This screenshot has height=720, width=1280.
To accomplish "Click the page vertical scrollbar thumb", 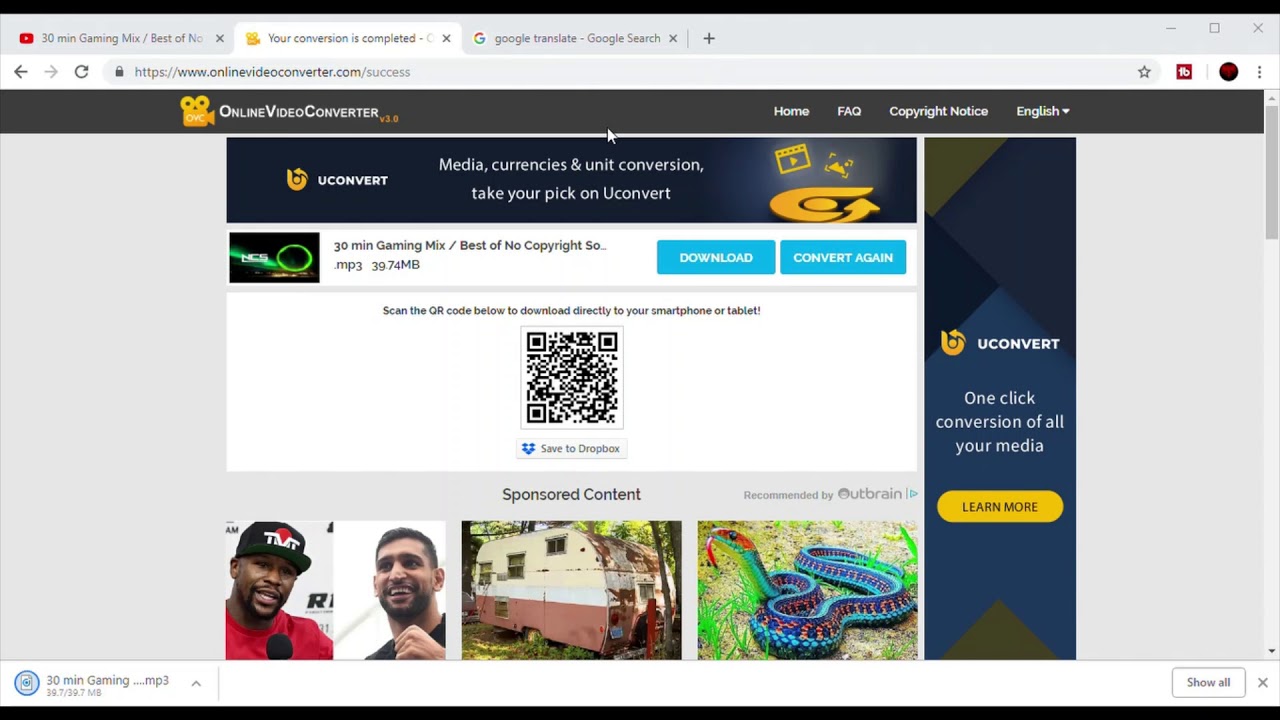I will click(1272, 172).
